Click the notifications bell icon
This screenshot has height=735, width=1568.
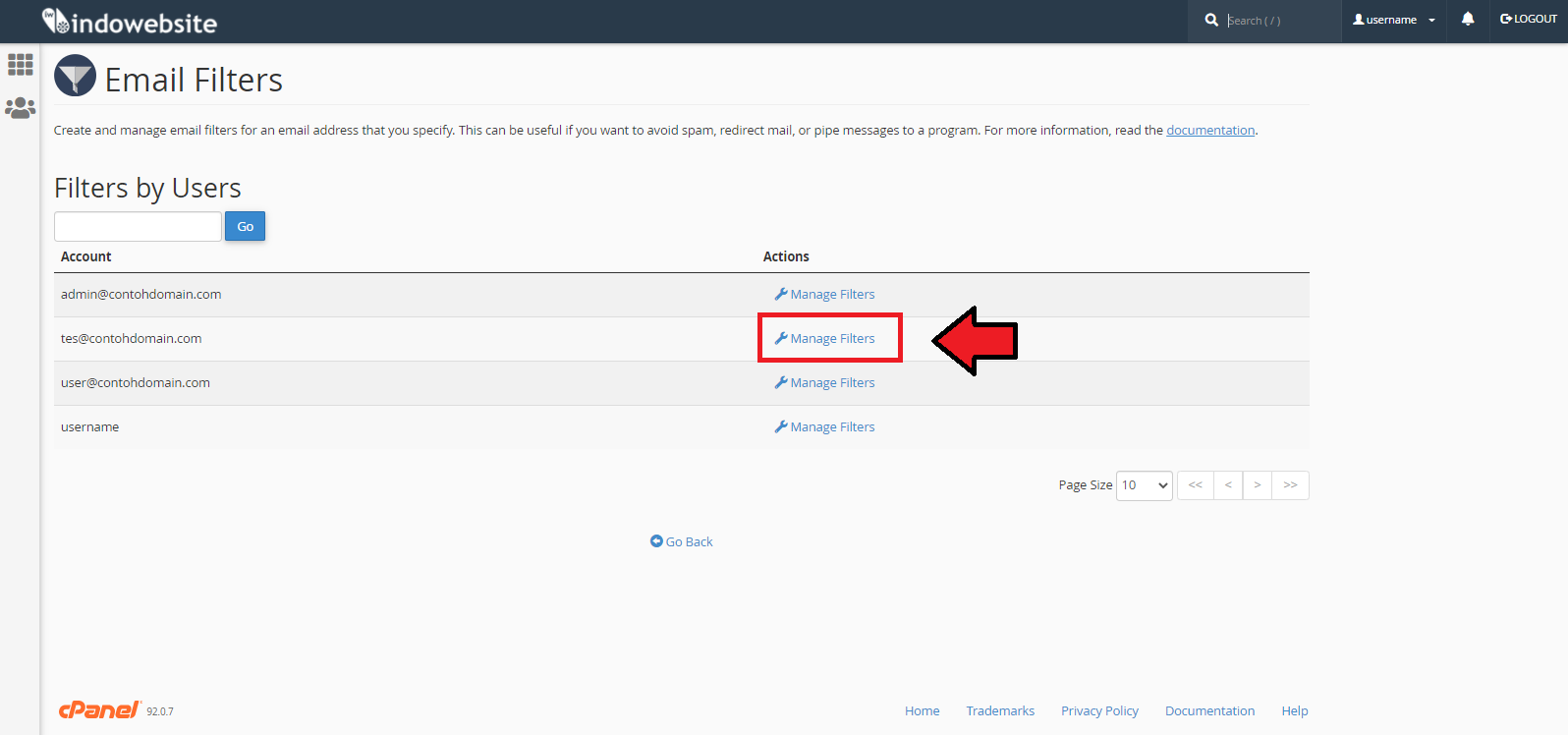tap(1467, 20)
